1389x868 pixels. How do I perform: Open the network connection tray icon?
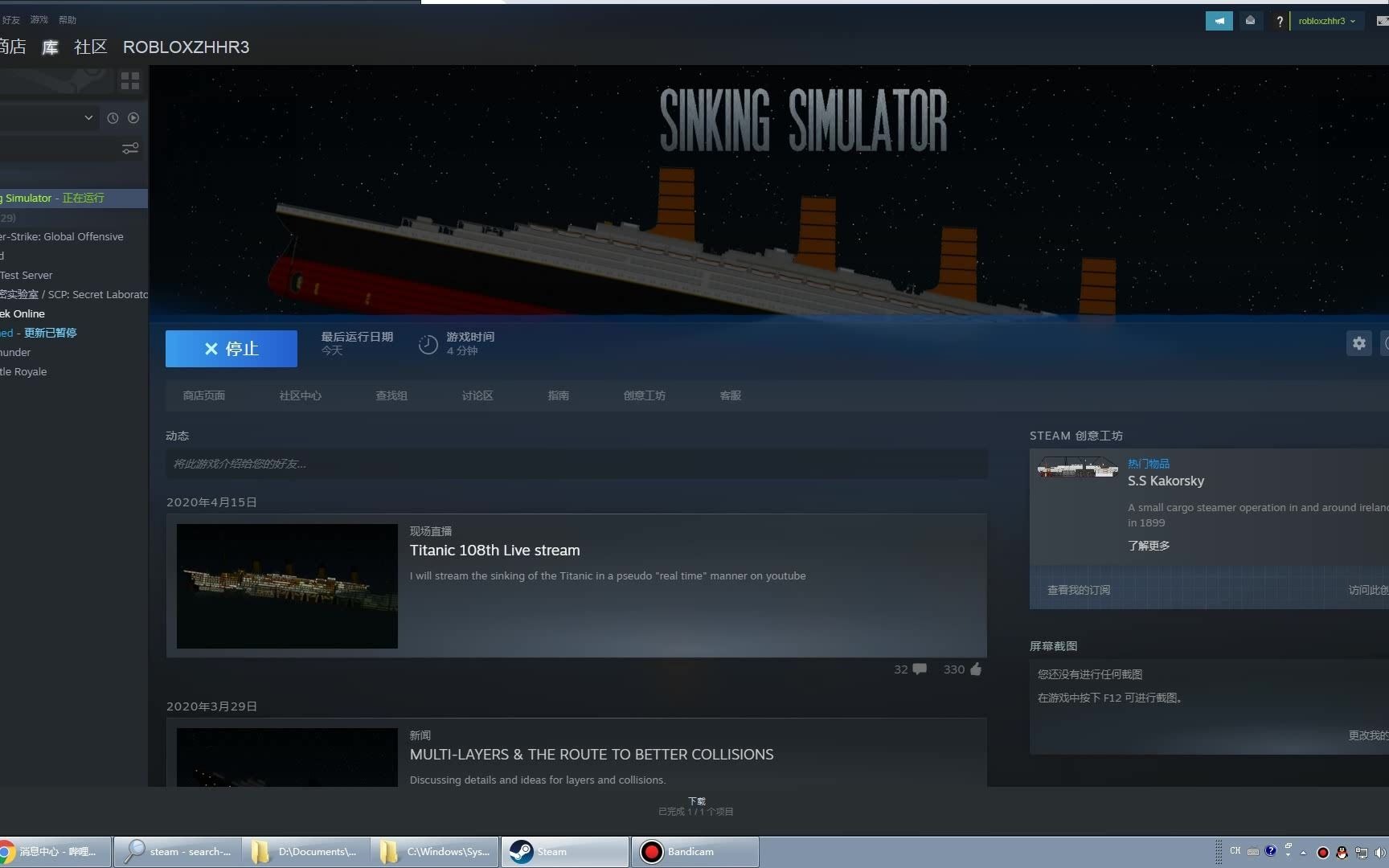tap(1362, 853)
